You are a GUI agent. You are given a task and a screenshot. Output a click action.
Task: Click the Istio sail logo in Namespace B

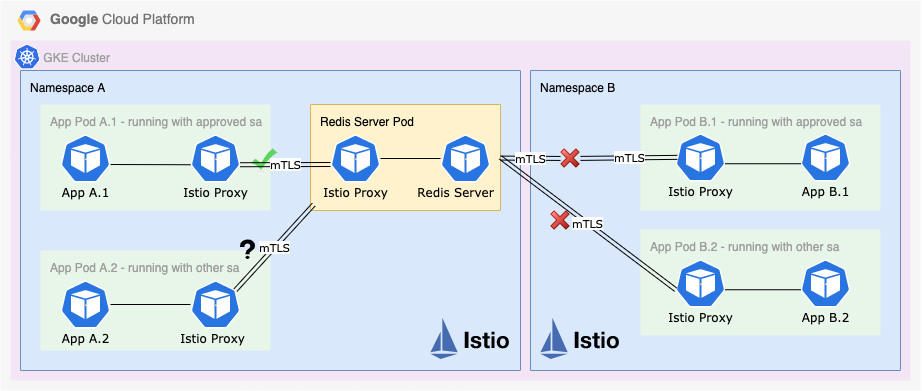[x=554, y=338]
